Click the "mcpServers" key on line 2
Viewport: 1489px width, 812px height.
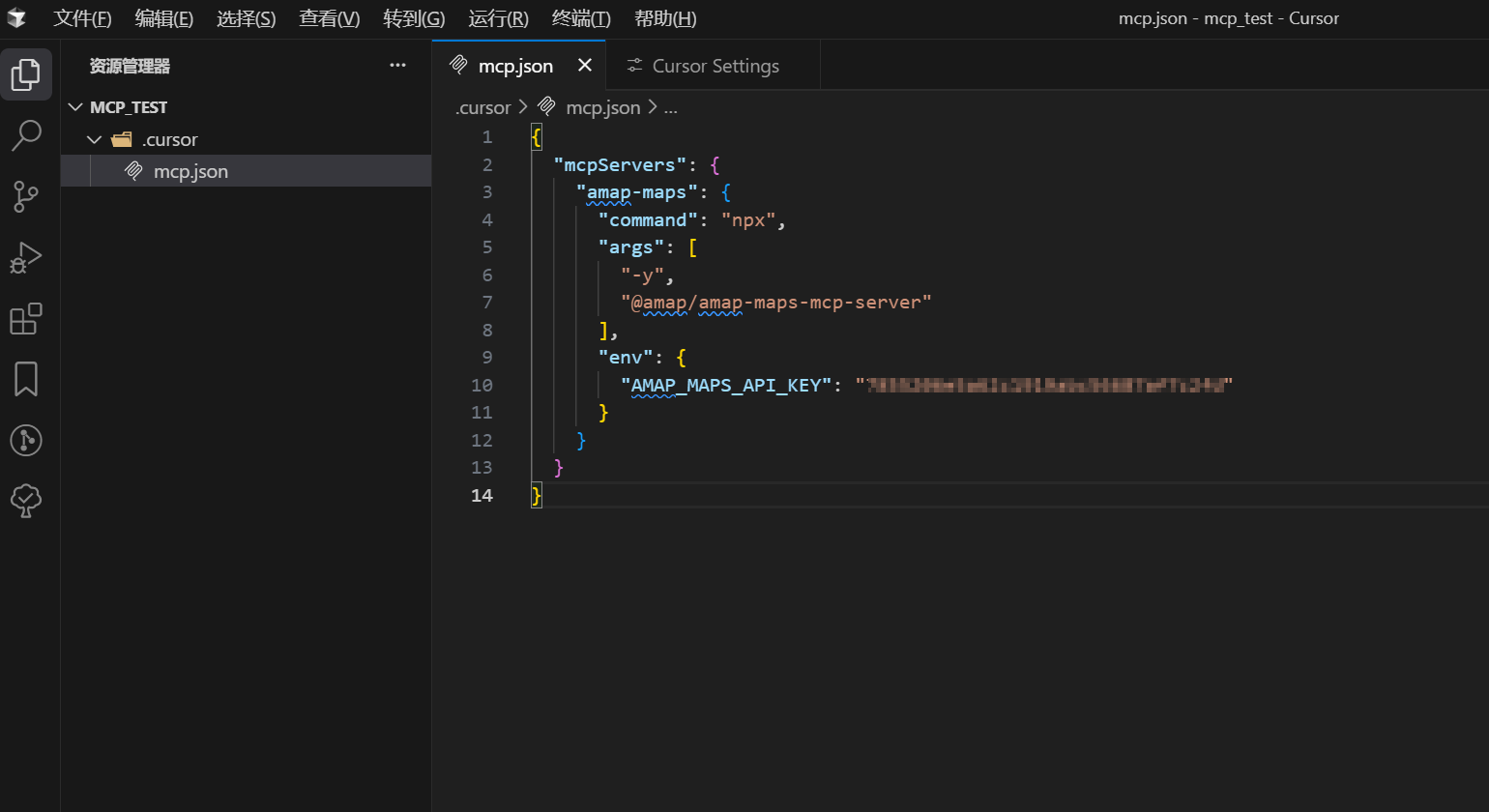(x=620, y=164)
